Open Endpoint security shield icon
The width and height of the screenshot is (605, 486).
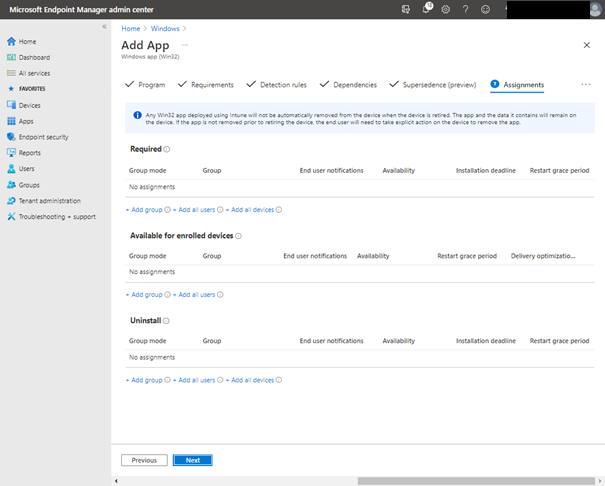(x=11, y=137)
